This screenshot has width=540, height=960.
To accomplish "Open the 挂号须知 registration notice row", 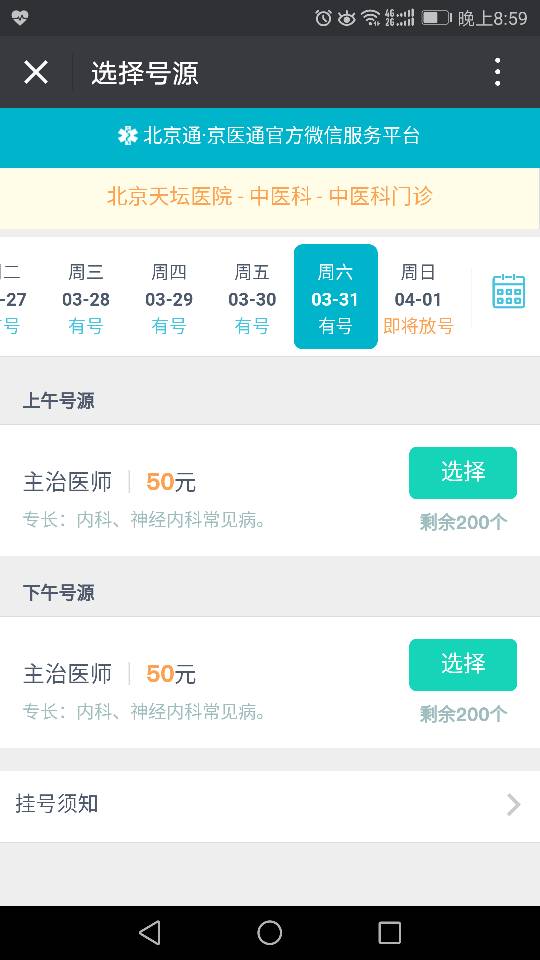I will [x=270, y=806].
